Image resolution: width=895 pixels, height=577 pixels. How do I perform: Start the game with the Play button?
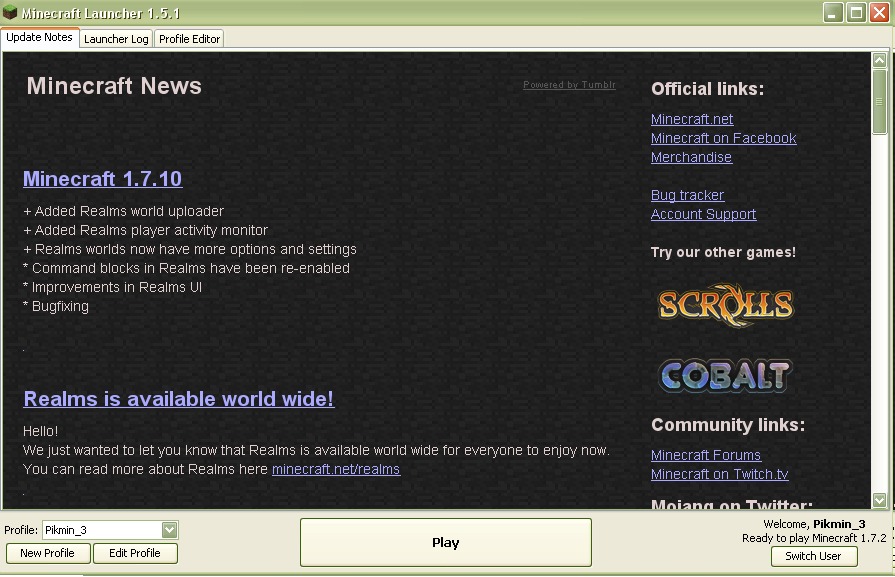click(446, 542)
